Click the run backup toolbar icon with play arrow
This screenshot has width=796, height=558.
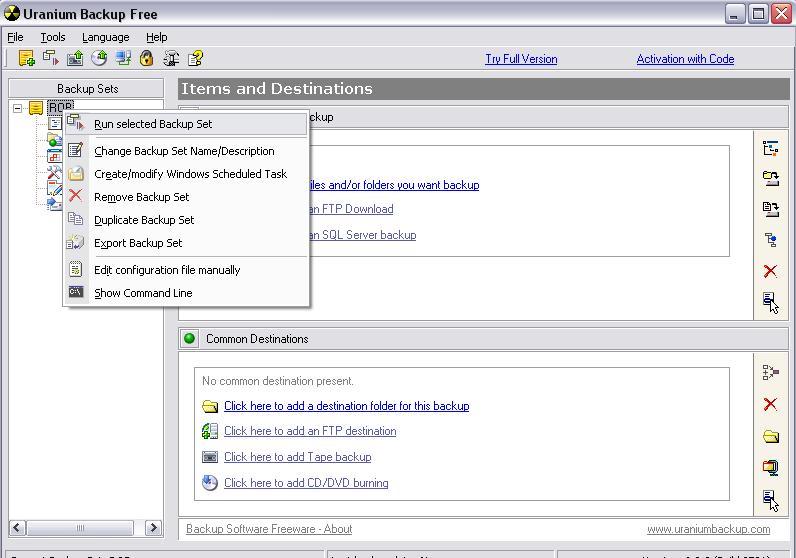tap(51, 58)
